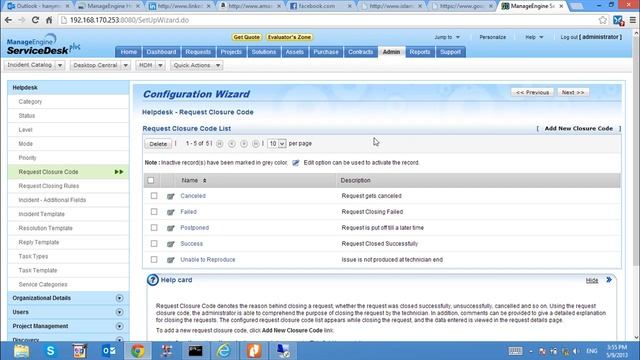Check the Postponed row checkbox
The width and height of the screenshot is (640, 360).
click(154, 228)
